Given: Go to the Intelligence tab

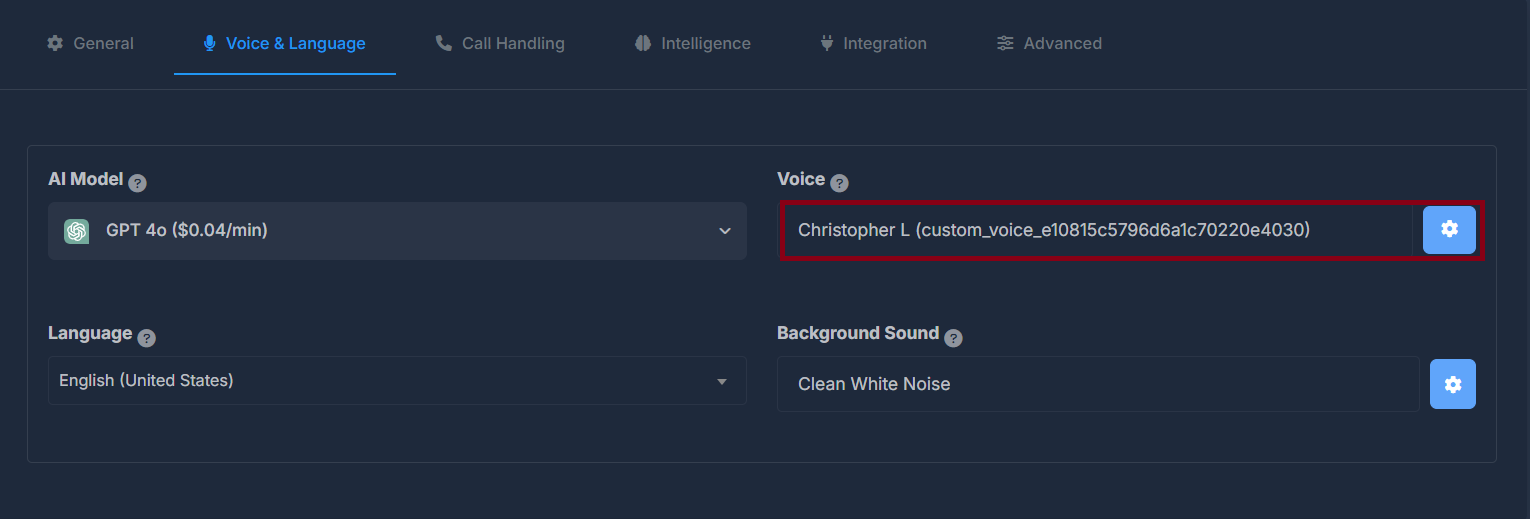Looking at the screenshot, I should (692, 43).
